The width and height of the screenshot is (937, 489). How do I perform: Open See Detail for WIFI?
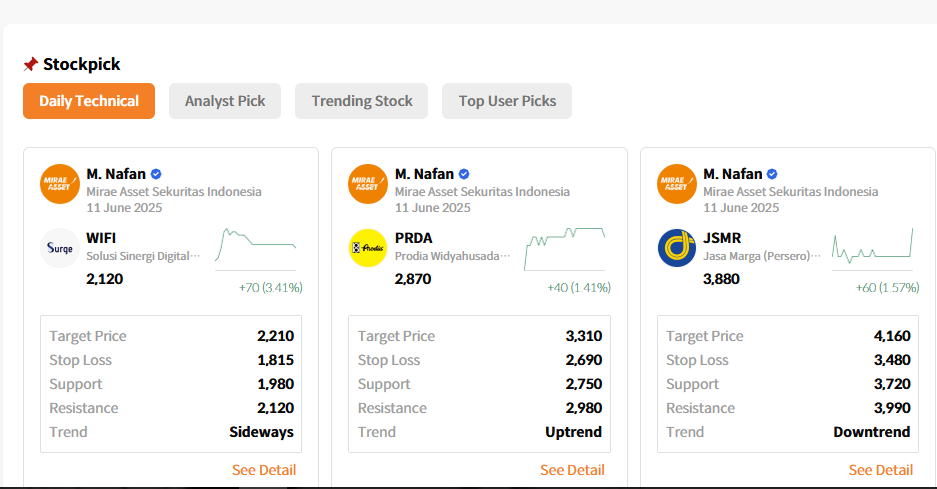coord(264,470)
